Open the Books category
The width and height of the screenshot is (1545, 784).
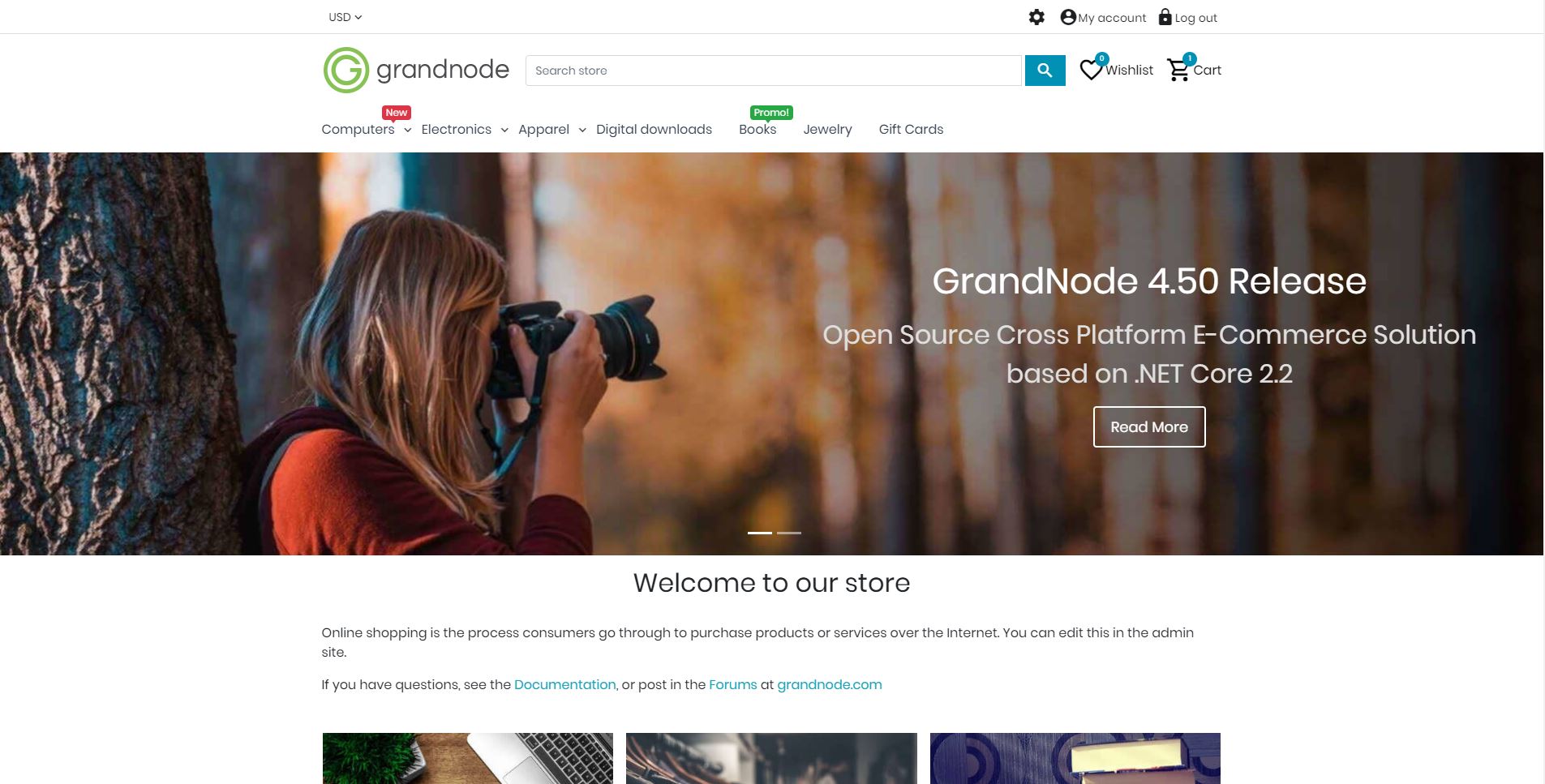tap(757, 129)
